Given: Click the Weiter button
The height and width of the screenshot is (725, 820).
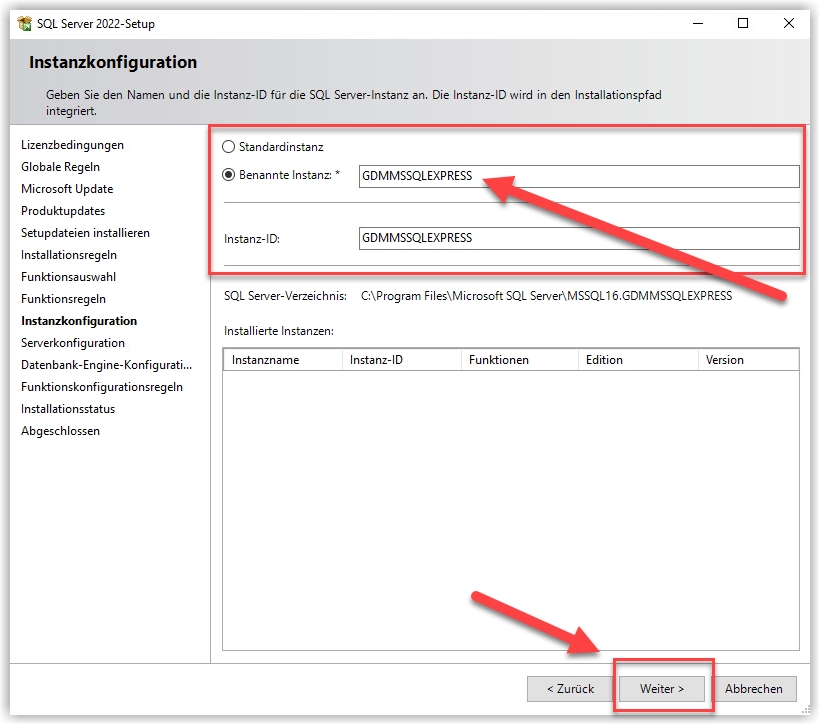Looking at the screenshot, I should click(x=662, y=689).
